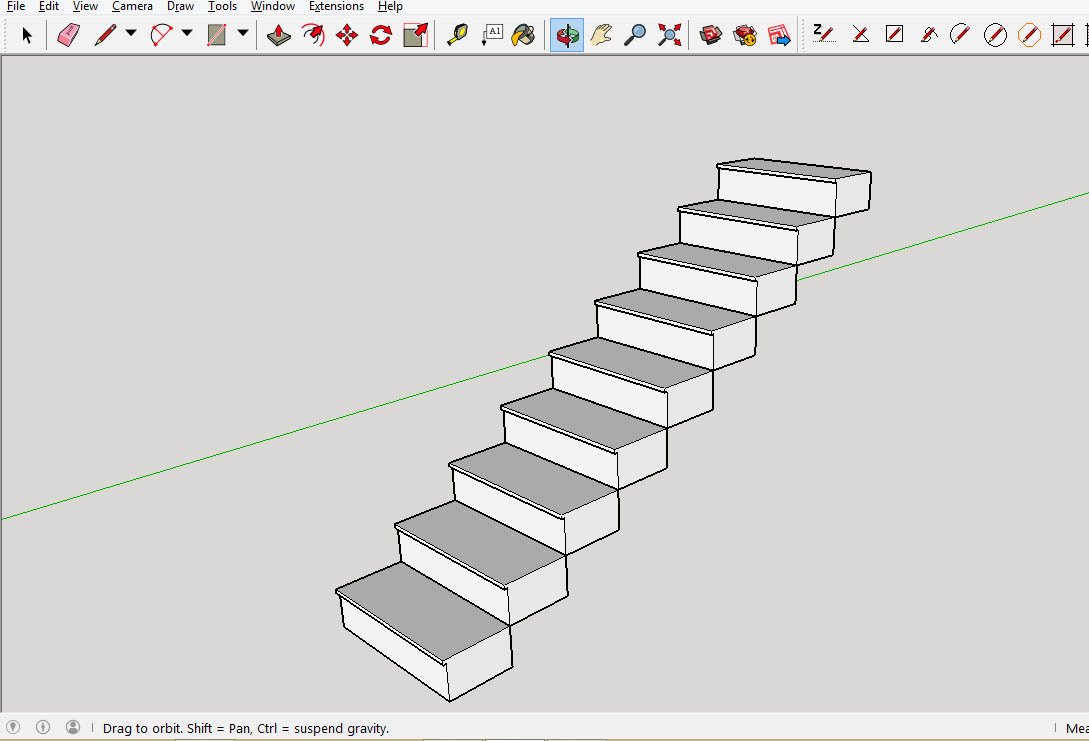
Task: Activate the Paint Bucket tool
Action: (523, 35)
